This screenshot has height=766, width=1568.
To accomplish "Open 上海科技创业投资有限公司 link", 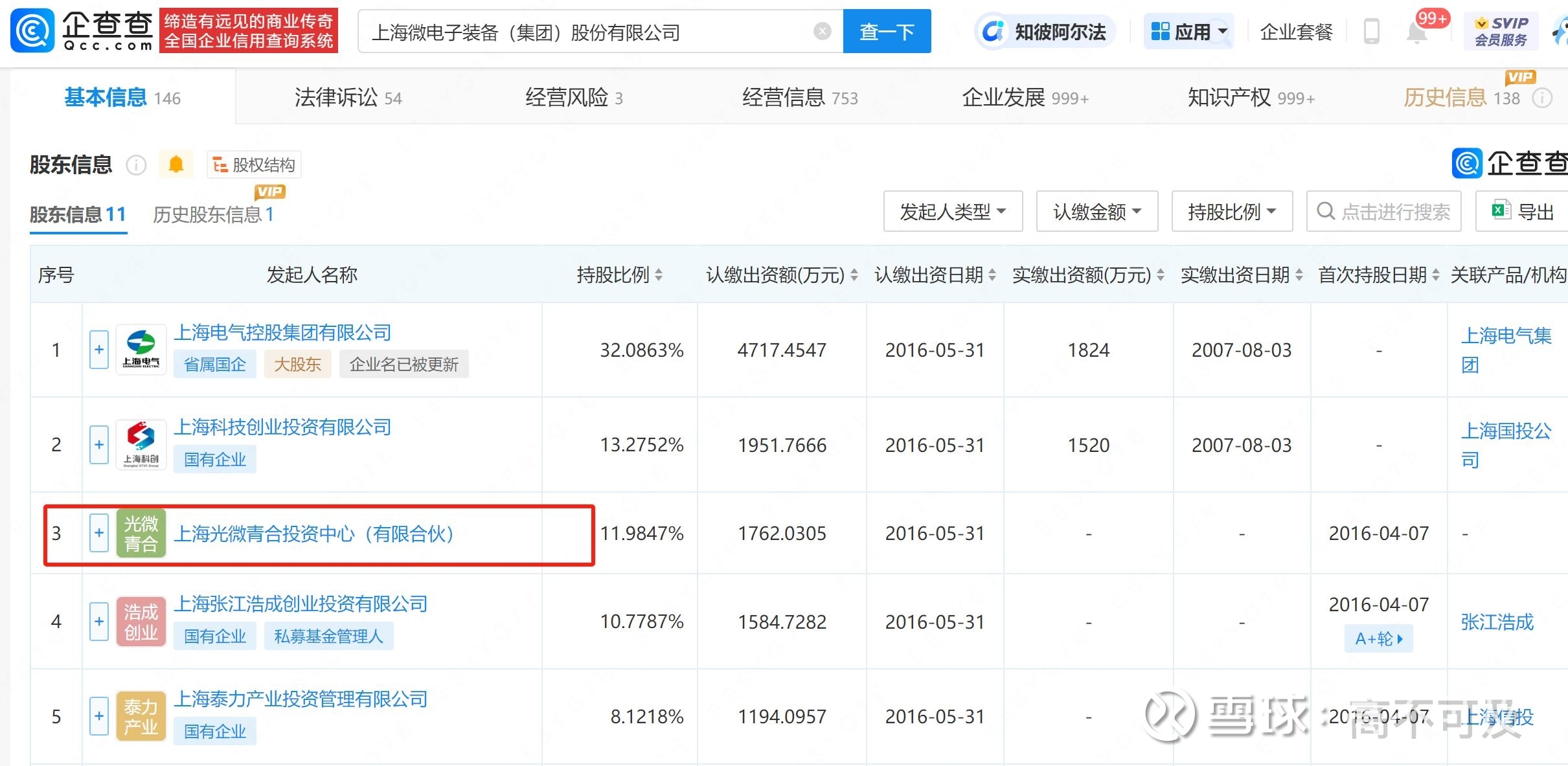I will (282, 427).
